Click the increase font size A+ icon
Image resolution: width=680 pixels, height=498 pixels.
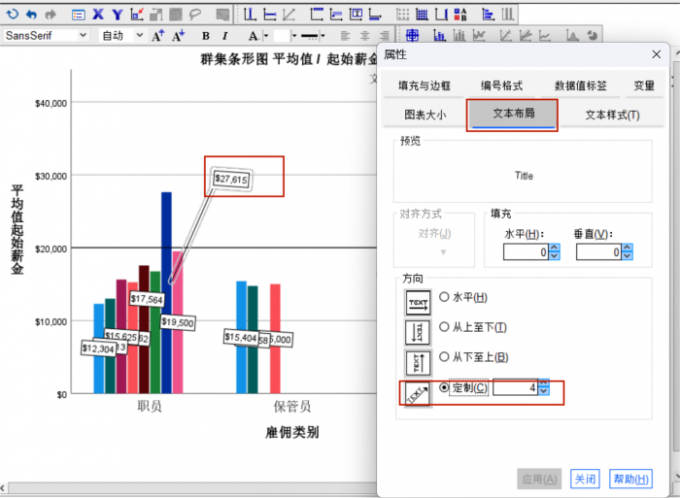pos(158,35)
